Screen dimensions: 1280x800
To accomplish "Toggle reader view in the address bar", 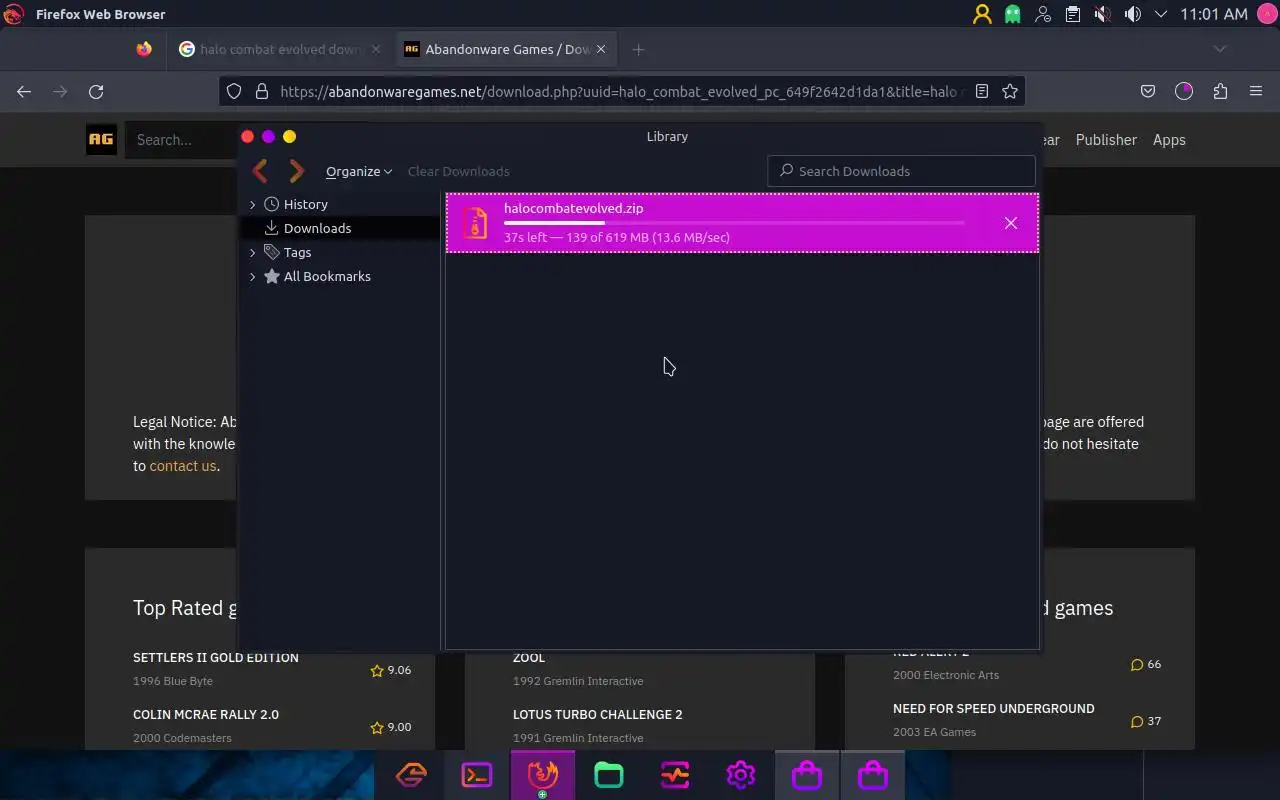I will 982,91.
